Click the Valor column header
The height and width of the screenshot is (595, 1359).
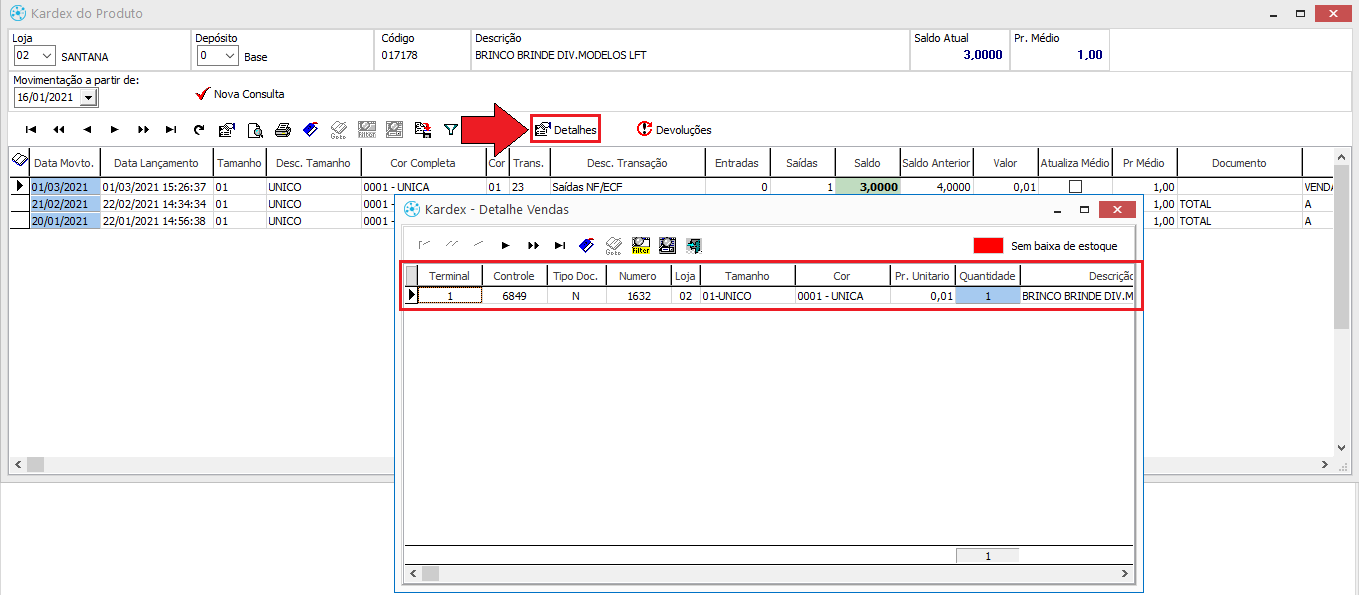(x=1005, y=163)
